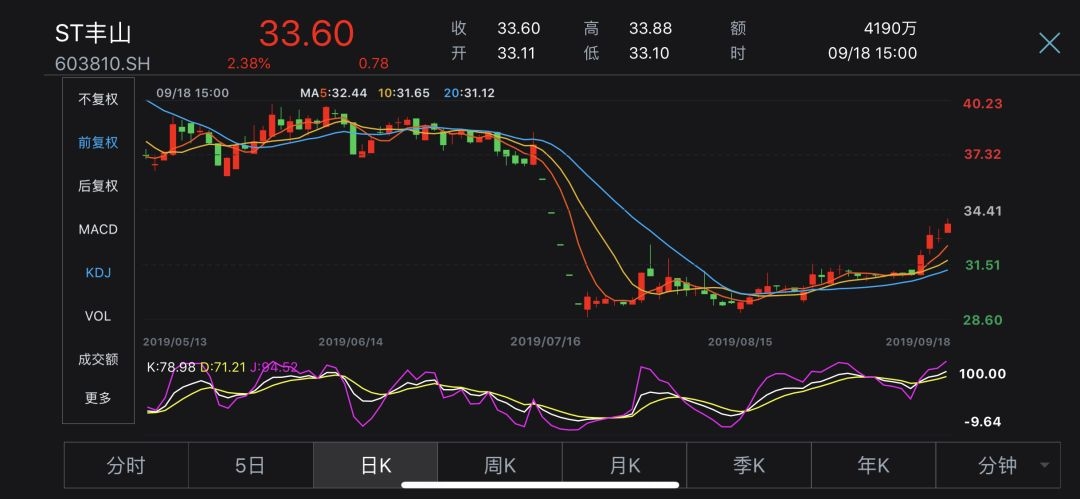Open 更多 indicators list
The width and height of the screenshot is (1080, 499).
coord(98,398)
